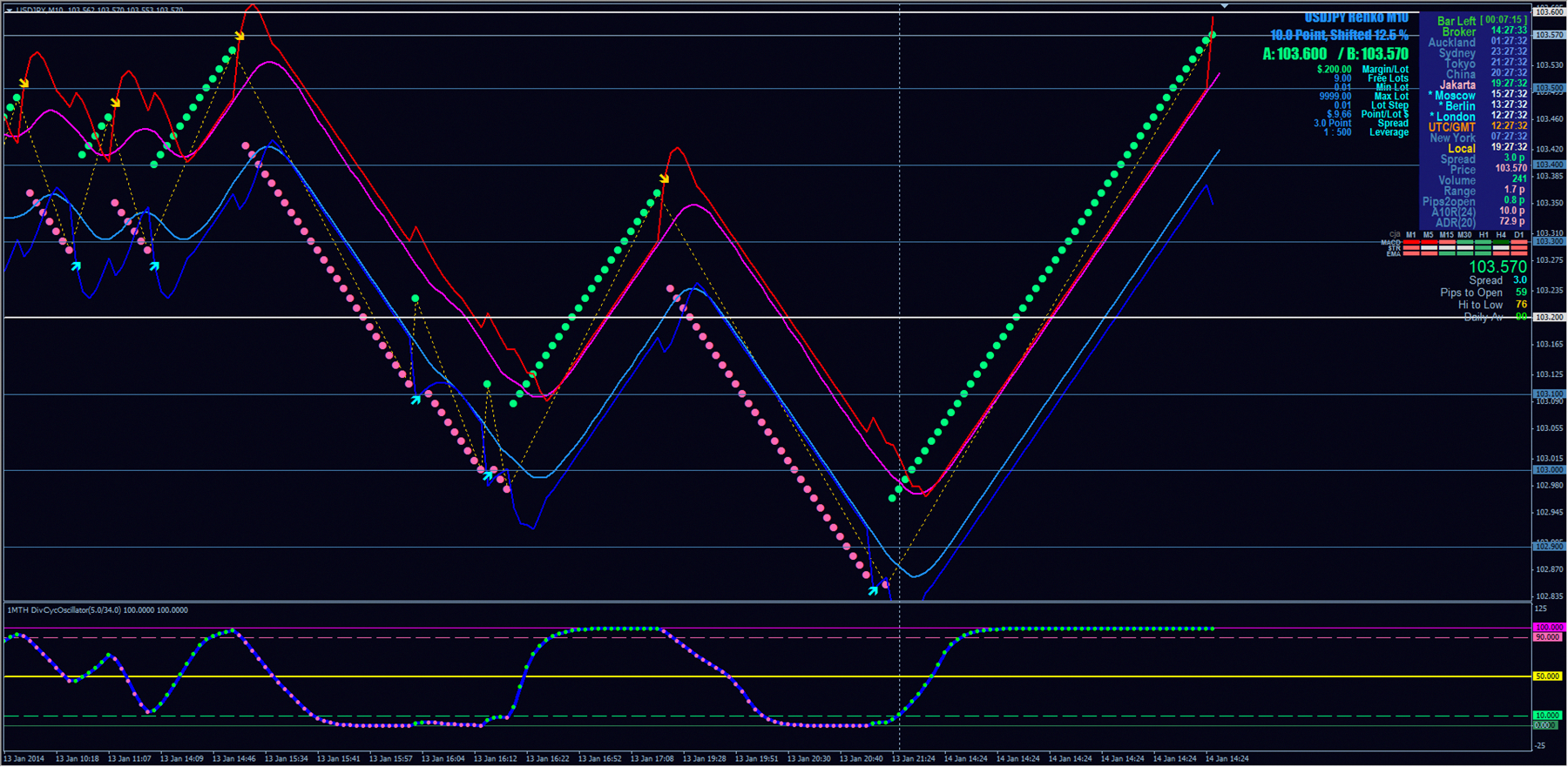Click the Tokyo time row
The height and width of the screenshot is (767, 1568).
[x=1486, y=64]
